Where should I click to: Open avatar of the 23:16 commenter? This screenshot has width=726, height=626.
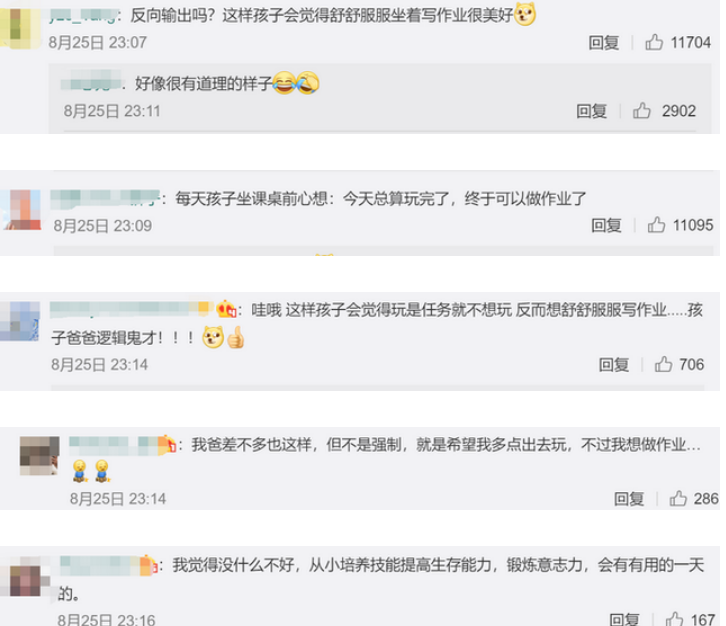(x=25, y=577)
